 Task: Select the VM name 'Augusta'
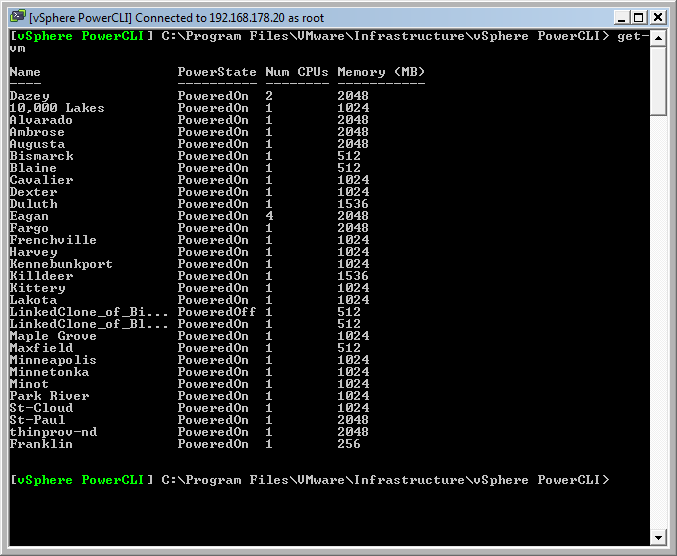(x=37, y=144)
